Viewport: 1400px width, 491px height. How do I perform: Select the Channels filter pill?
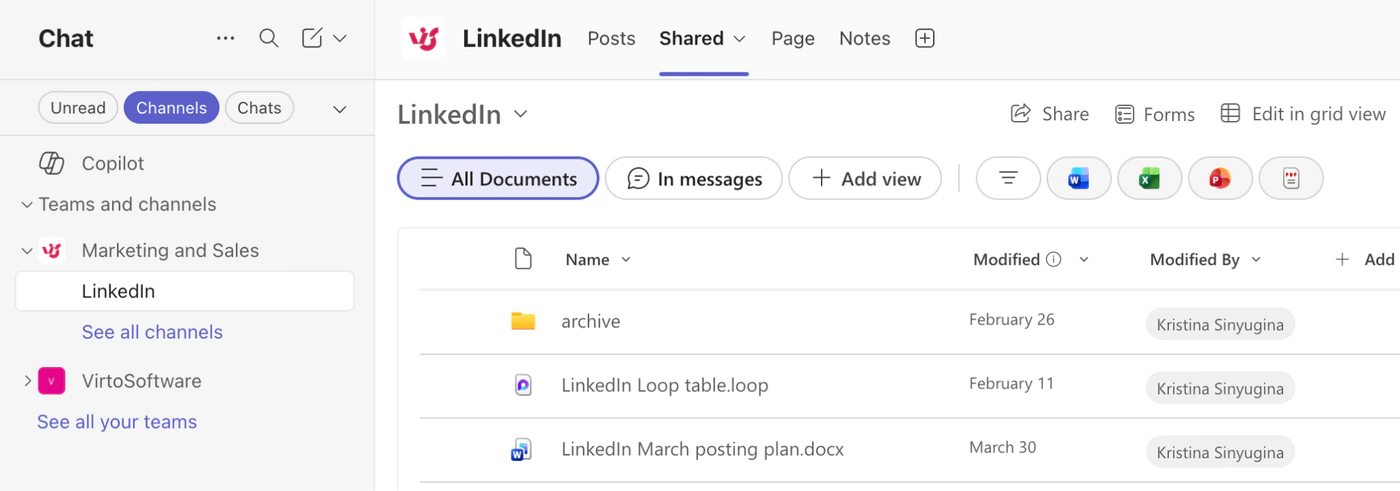point(171,108)
